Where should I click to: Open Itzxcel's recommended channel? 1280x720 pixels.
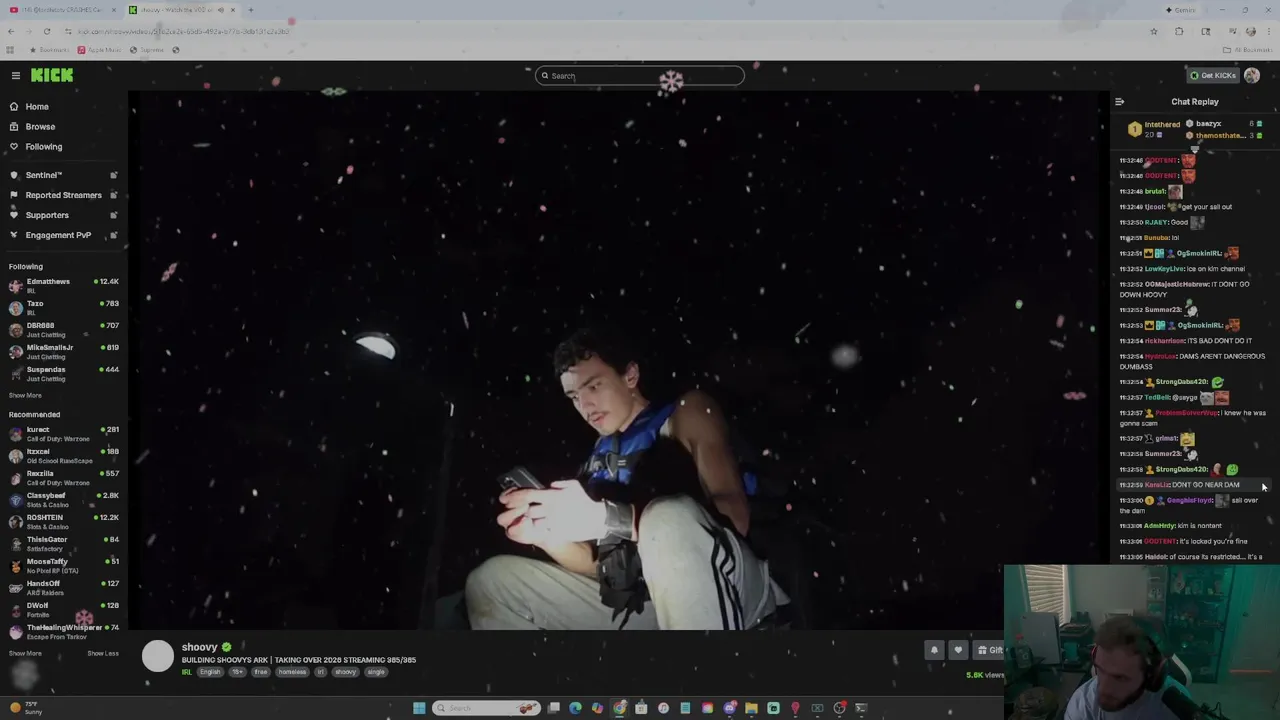(64, 455)
